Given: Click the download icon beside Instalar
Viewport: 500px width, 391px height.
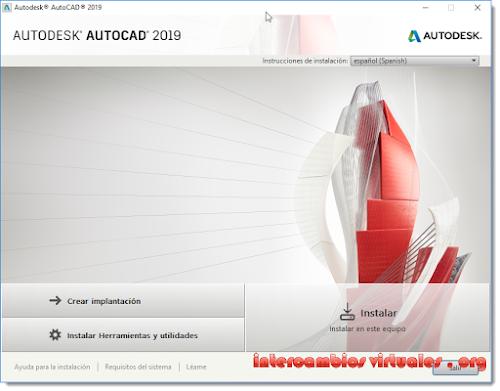Looking at the screenshot, I should pyautogui.click(x=347, y=312).
